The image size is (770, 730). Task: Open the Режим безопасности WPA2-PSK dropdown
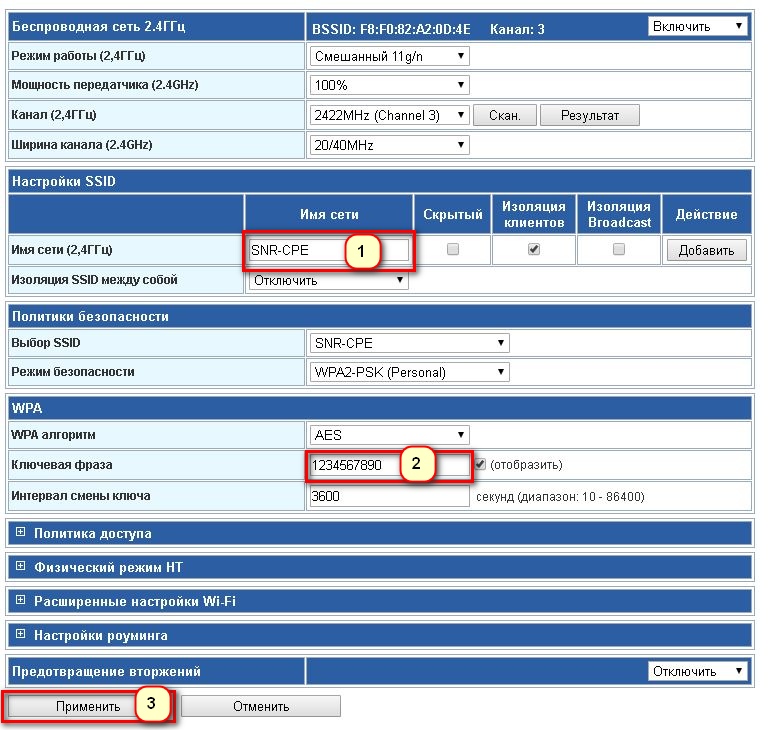pyautogui.click(x=409, y=373)
